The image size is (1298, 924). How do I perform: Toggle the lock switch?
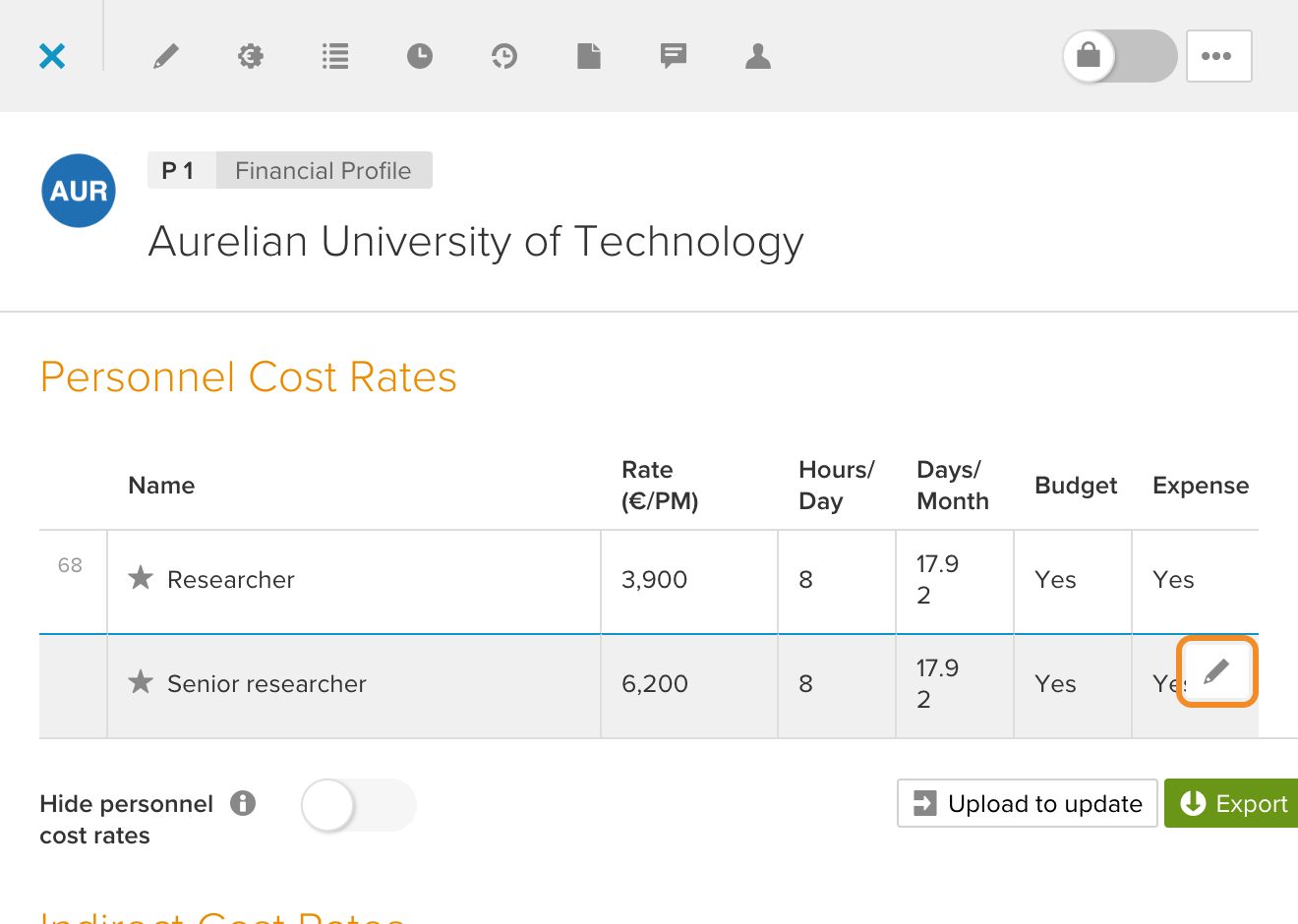[x=1120, y=56]
